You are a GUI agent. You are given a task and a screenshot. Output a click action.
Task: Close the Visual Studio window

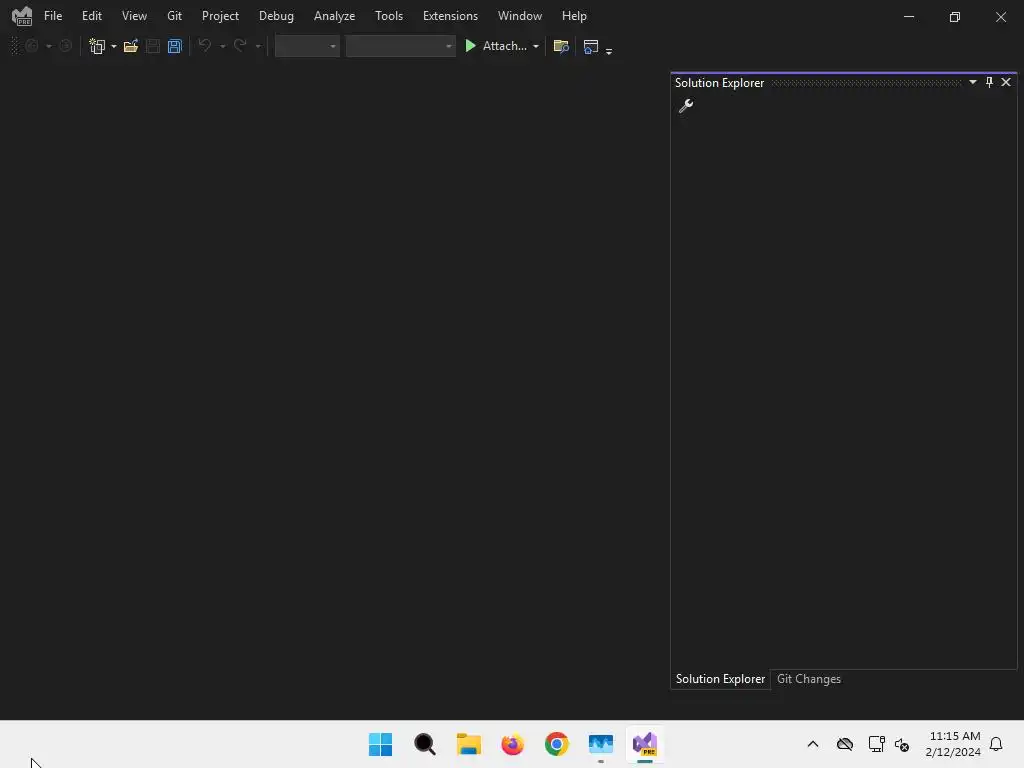1000,16
